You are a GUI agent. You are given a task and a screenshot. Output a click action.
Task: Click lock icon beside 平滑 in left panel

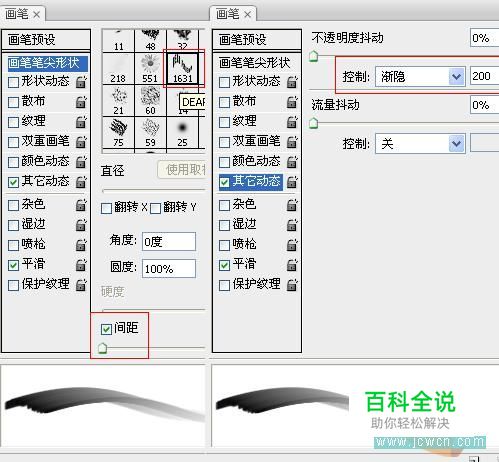tap(81, 265)
